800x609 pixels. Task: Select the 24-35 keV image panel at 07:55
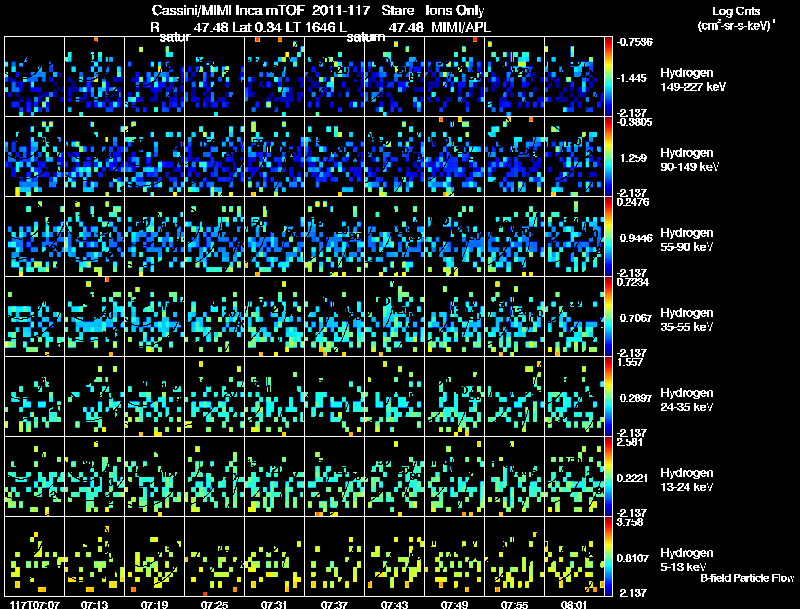[x=514, y=397]
